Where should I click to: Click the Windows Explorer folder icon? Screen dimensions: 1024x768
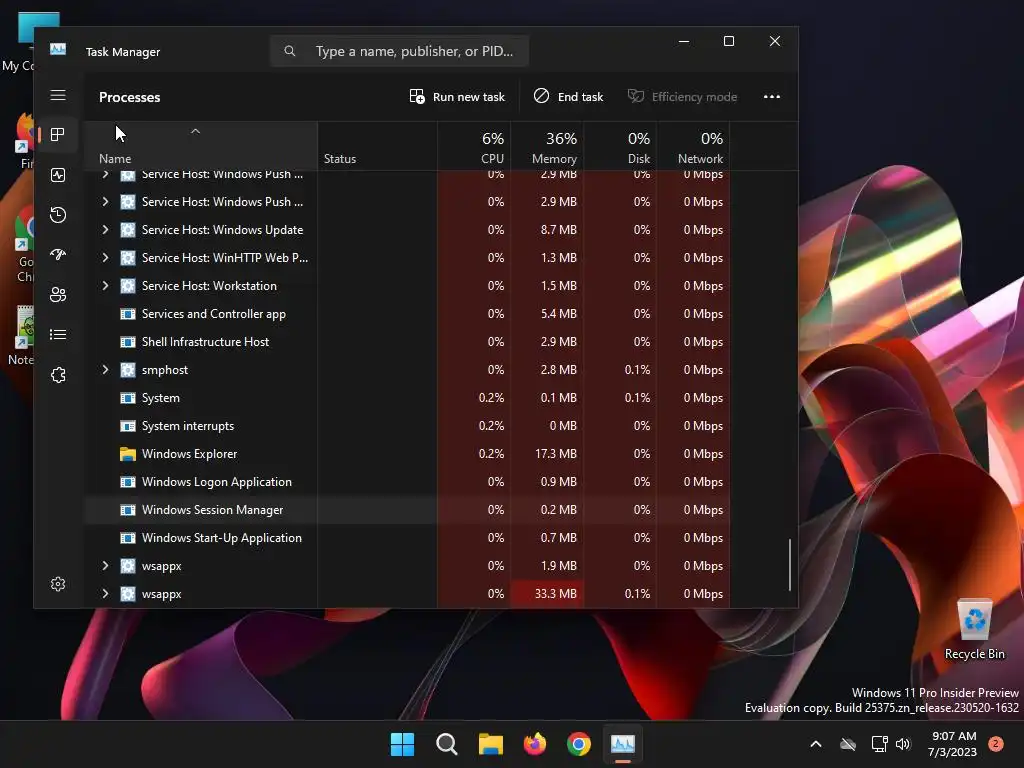(128, 454)
